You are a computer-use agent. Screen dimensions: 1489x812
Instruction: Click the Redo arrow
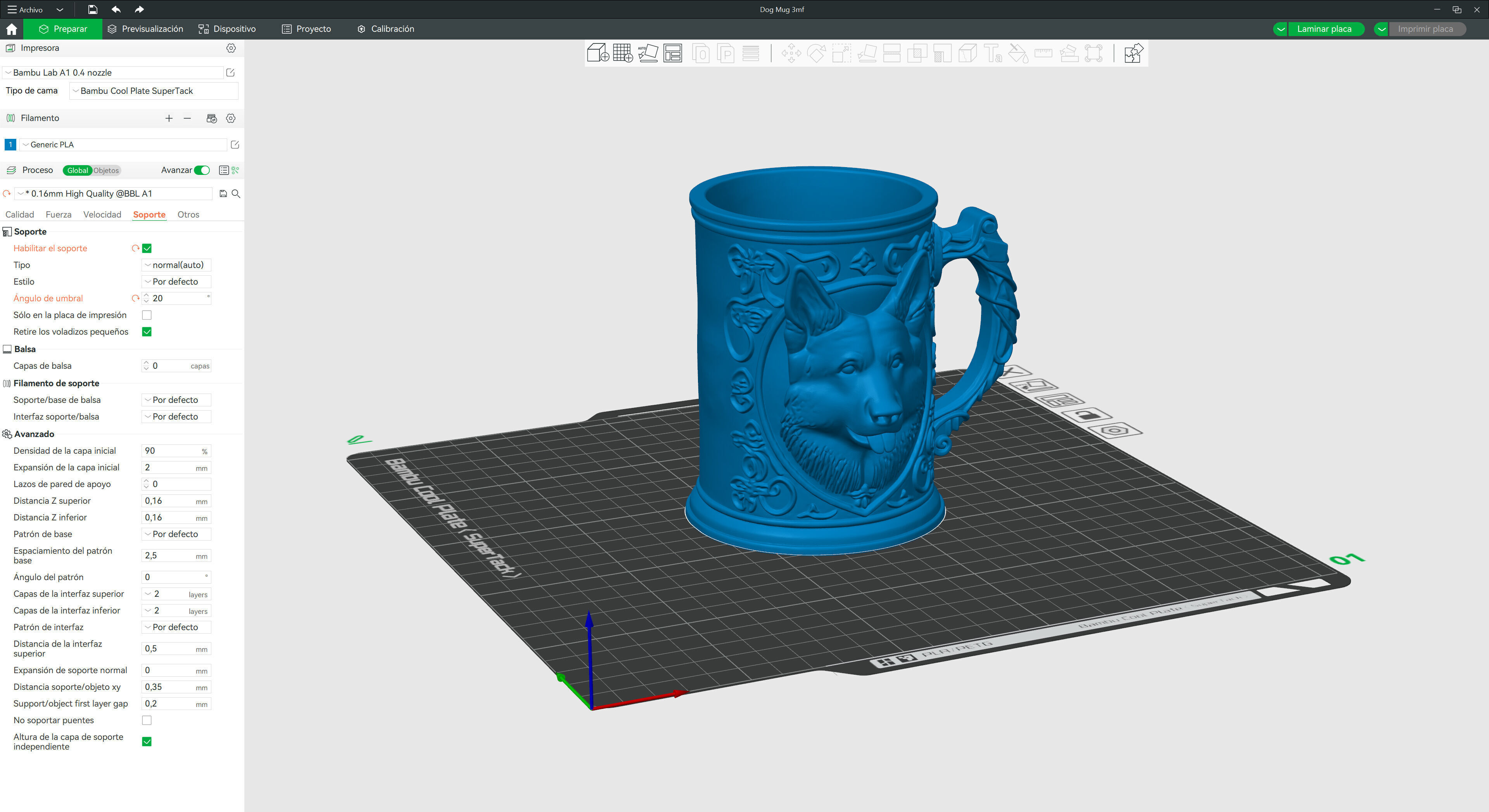coord(139,9)
